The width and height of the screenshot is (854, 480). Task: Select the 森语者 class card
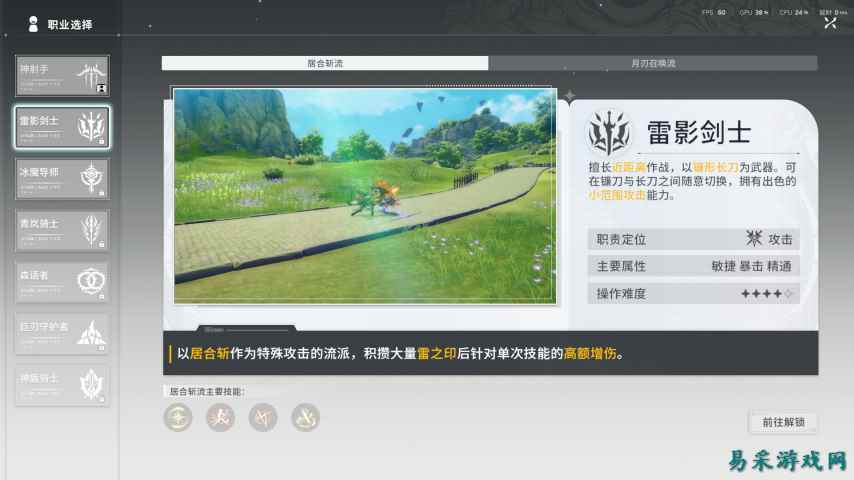(62, 282)
